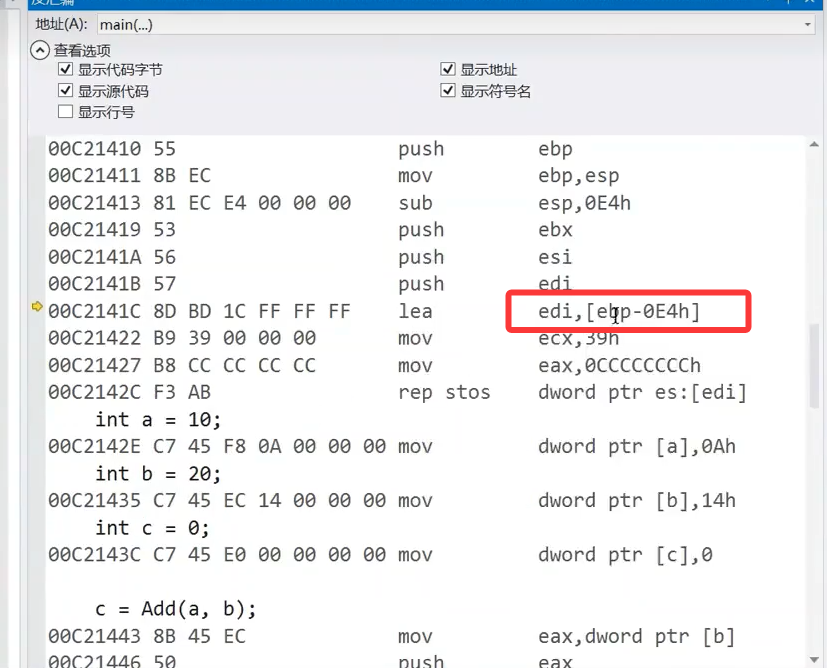The width and height of the screenshot is (827, 668).
Task: Click the 'mov ecx,39h' instruction
Action: tap(509, 338)
